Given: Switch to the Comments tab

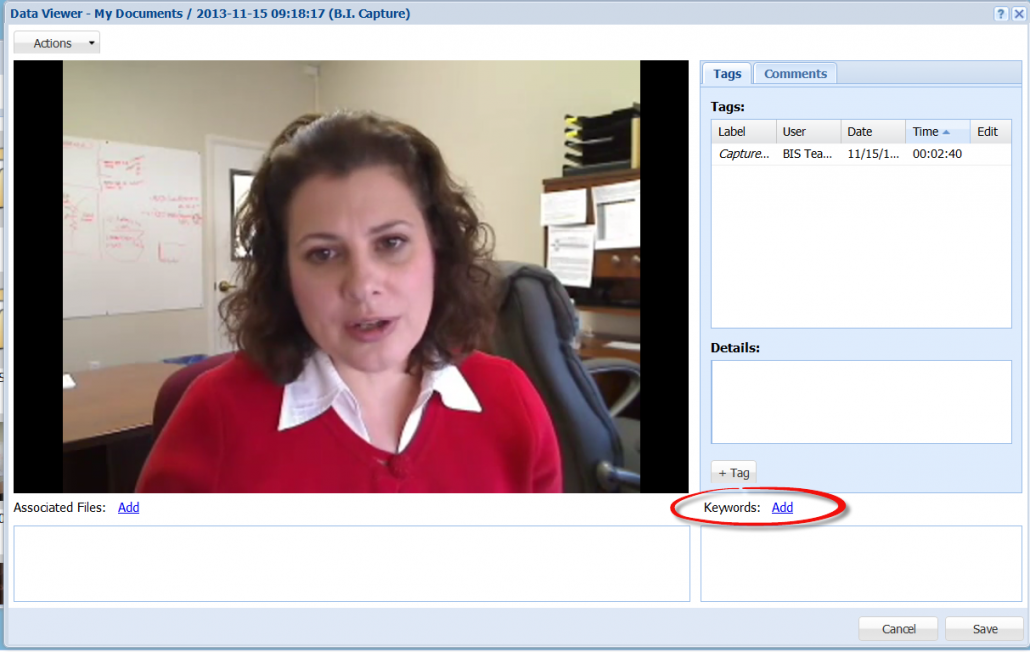Looking at the screenshot, I should click(x=795, y=72).
